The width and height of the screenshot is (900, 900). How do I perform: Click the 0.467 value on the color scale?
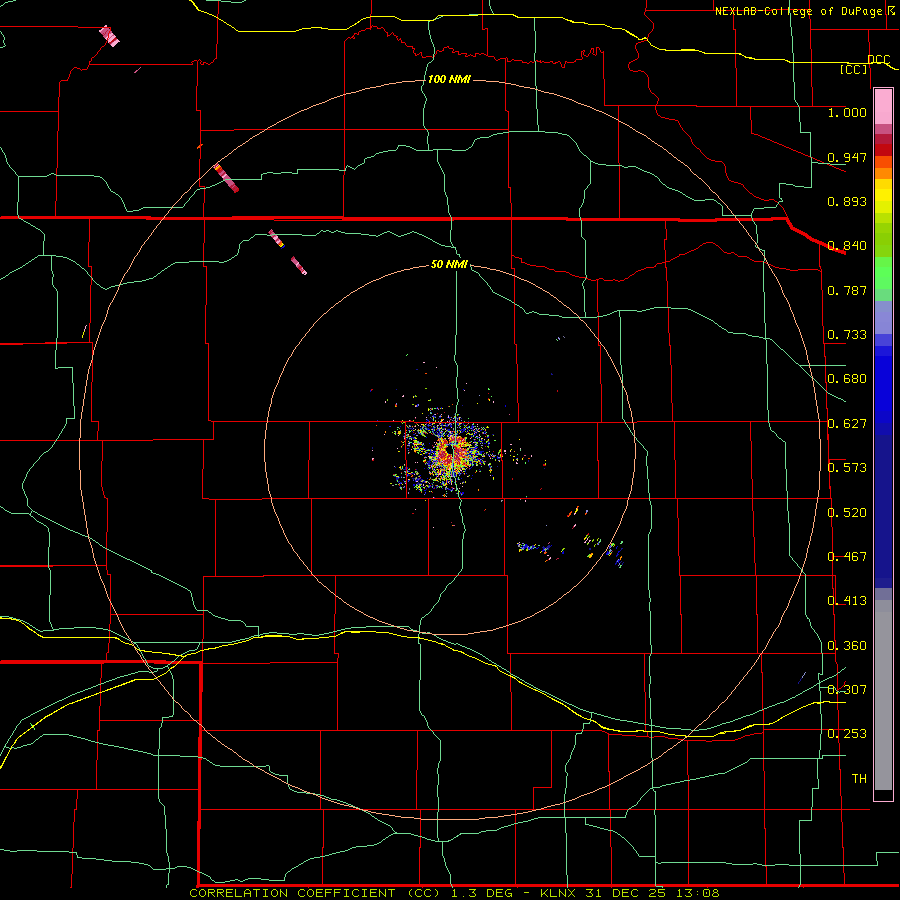(847, 557)
